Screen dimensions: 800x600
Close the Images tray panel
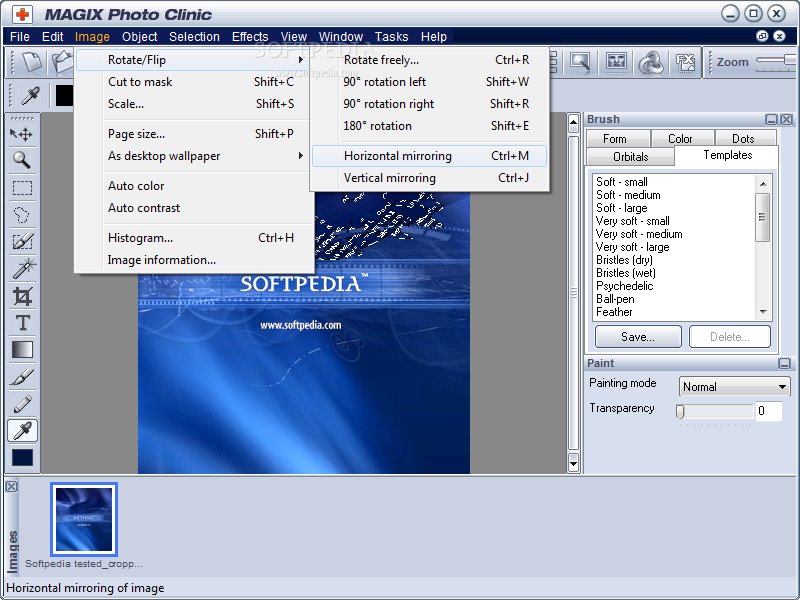(x=11, y=487)
